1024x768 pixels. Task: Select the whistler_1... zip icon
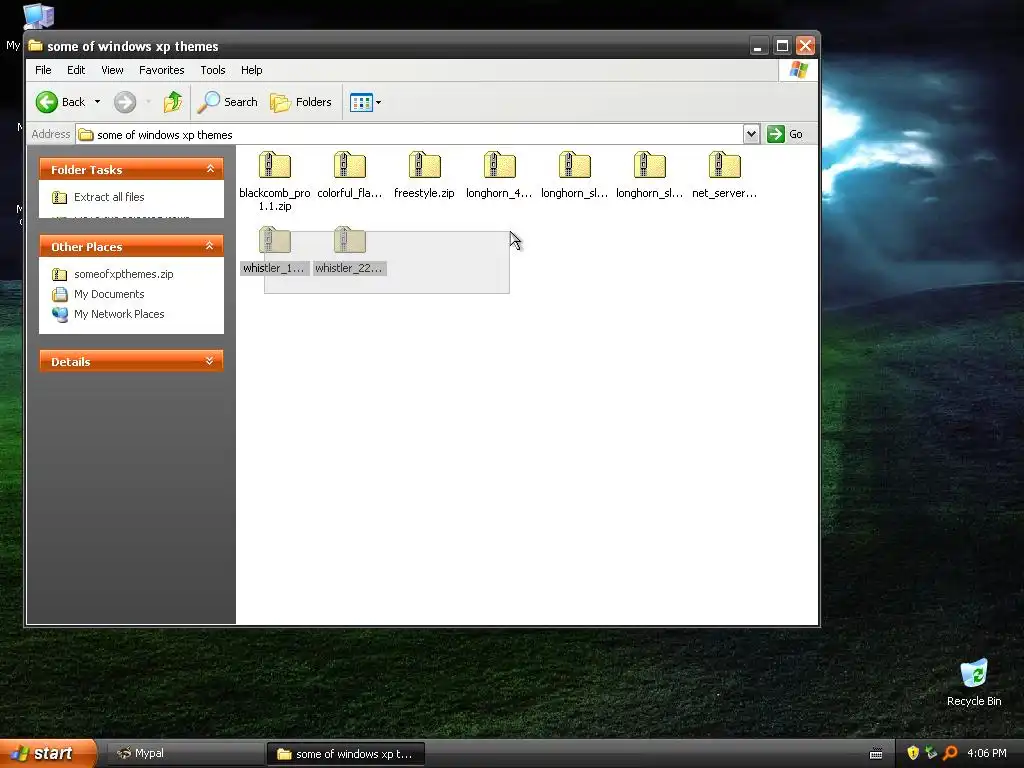274,240
